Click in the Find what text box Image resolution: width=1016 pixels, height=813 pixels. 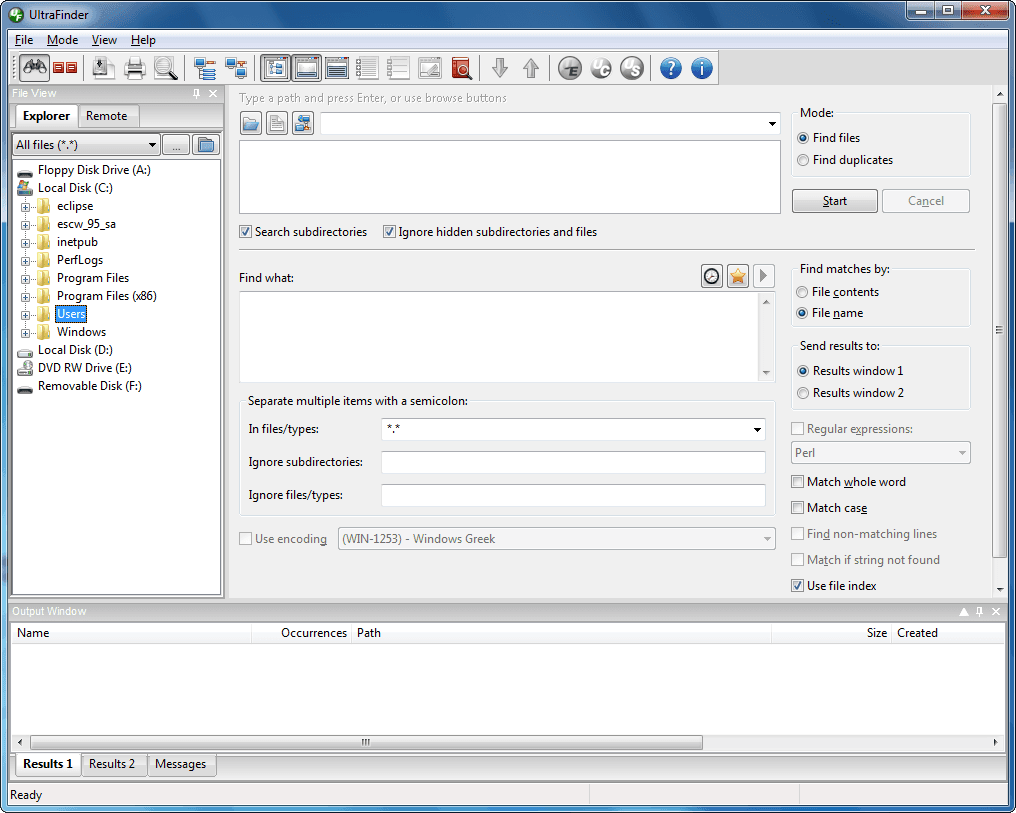pos(500,337)
